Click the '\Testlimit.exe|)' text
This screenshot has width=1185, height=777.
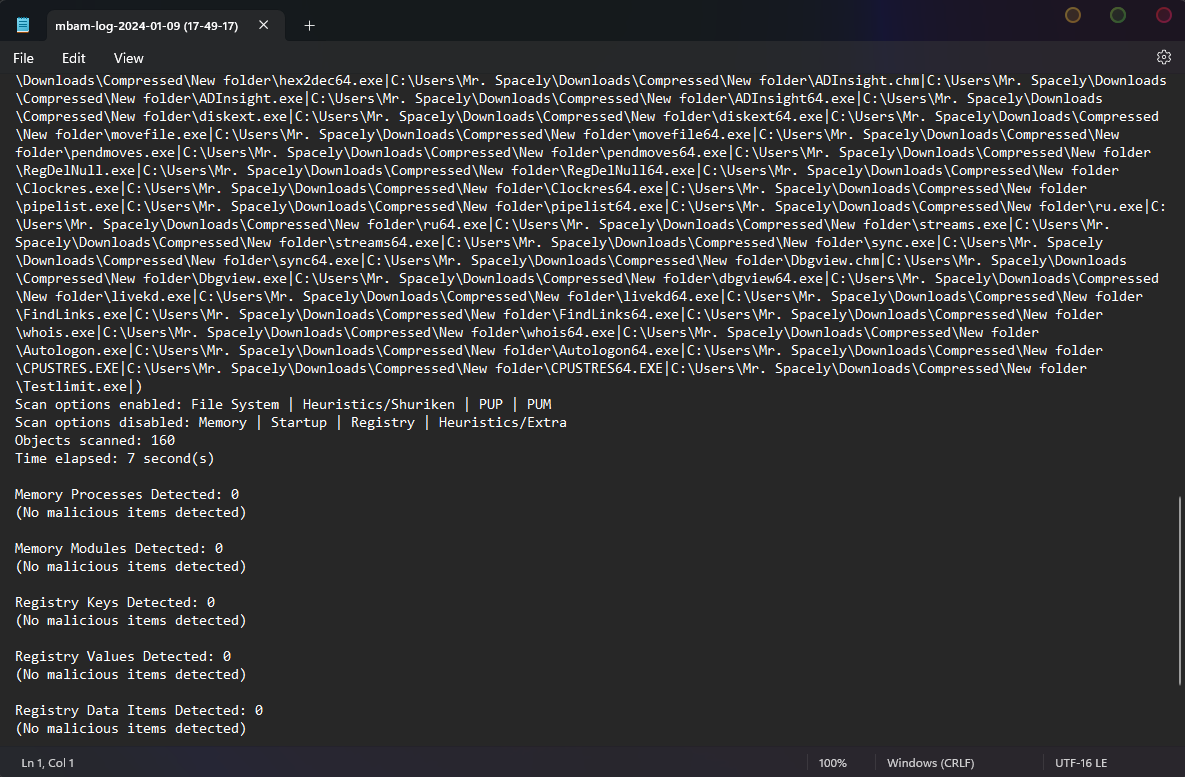click(79, 386)
